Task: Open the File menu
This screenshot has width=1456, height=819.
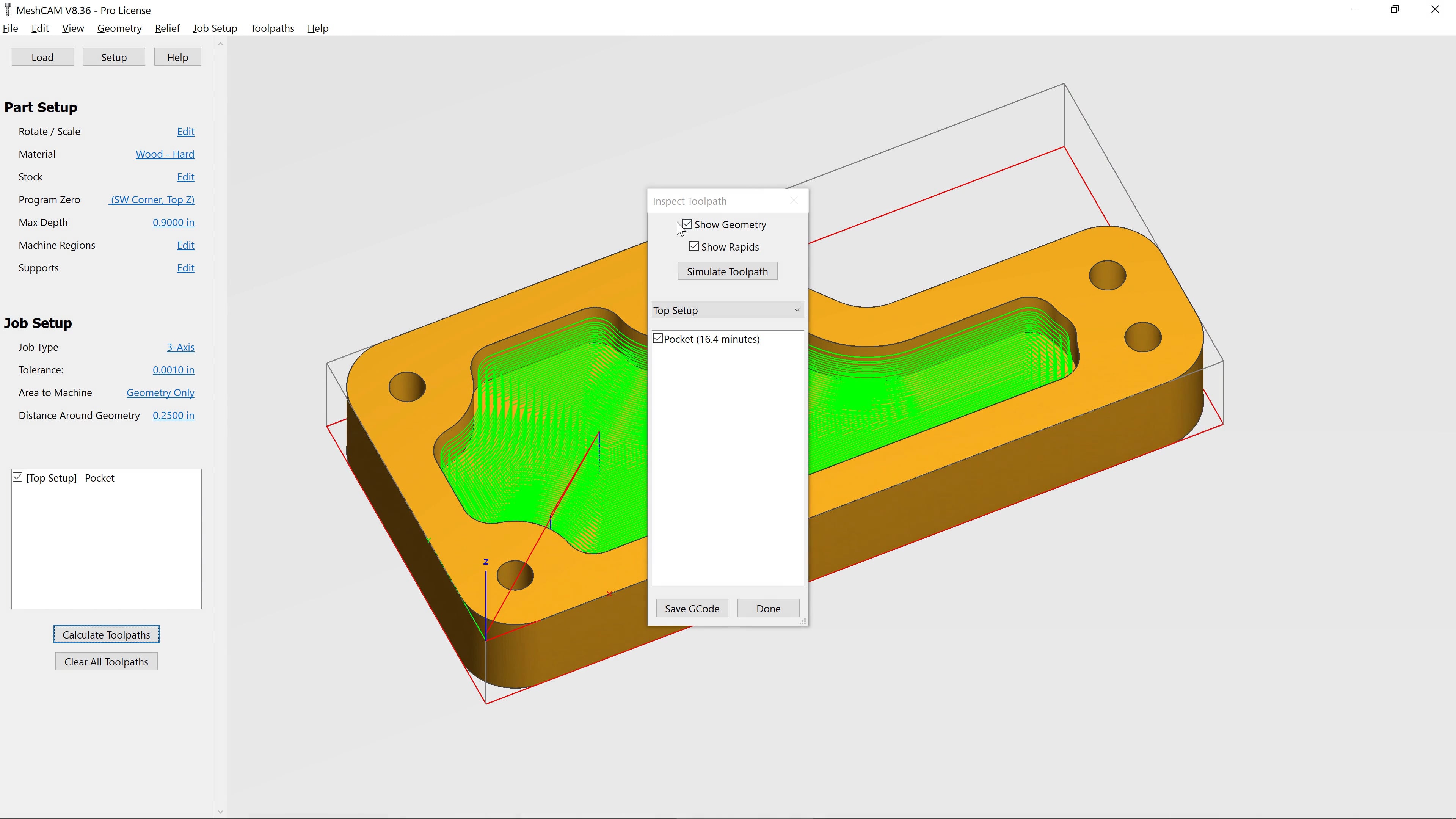Action: pyautogui.click(x=10, y=28)
